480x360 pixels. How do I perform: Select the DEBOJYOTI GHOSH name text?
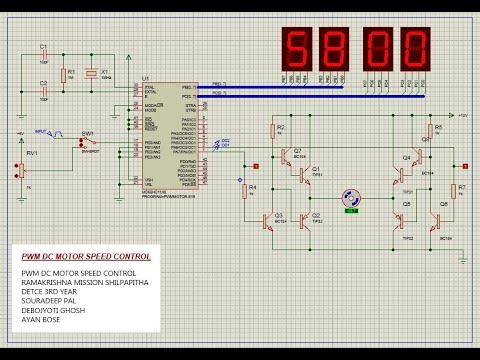pos(53,310)
